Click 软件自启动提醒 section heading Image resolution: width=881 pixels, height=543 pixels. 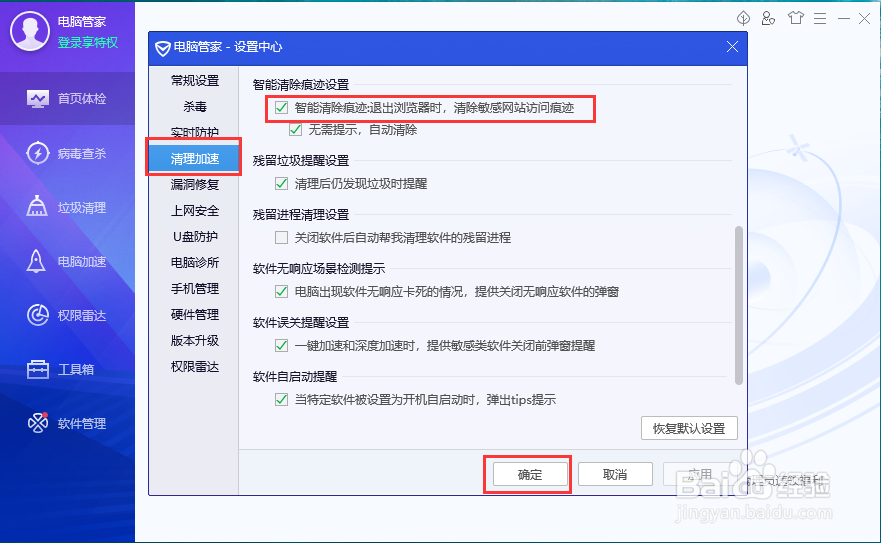pos(294,376)
